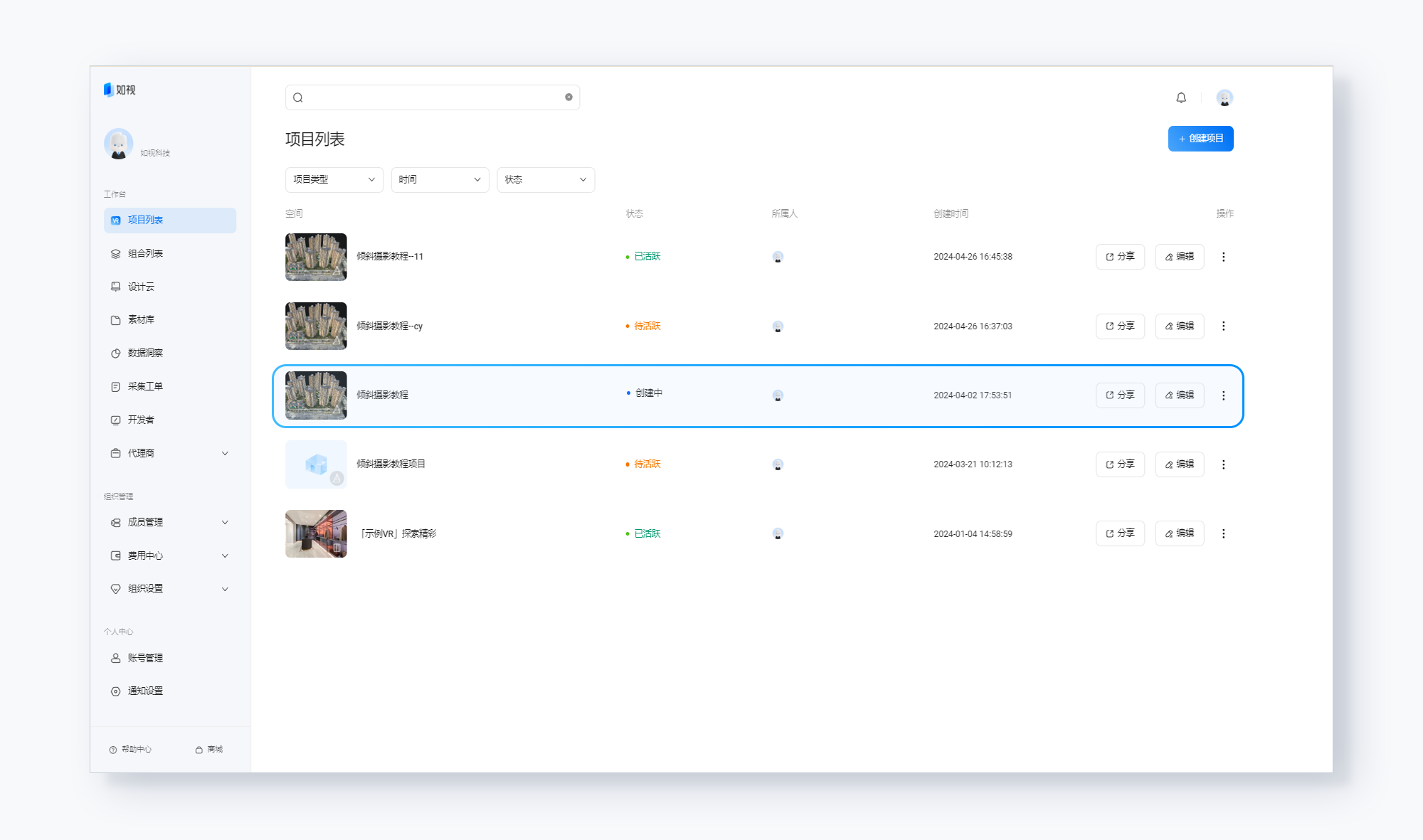Open the user avatar in top bar

pyautogui.click(x=1224, y=97)
